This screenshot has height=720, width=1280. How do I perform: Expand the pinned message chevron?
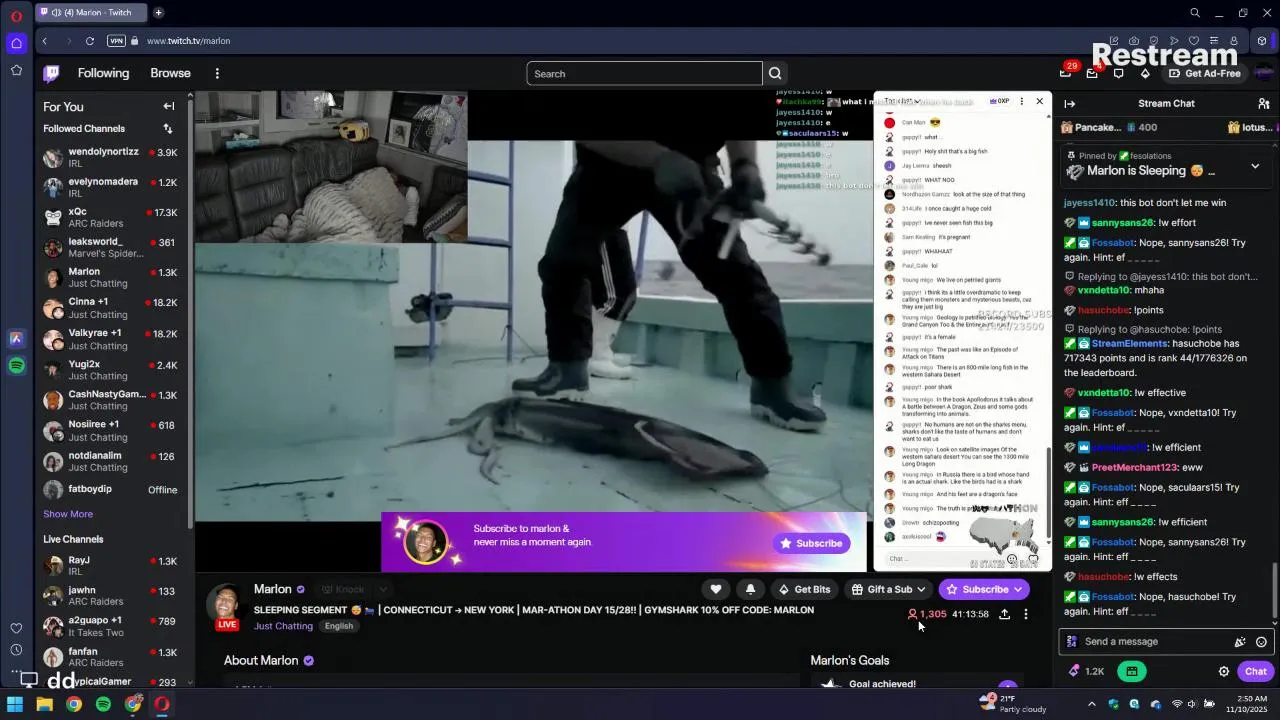pos(1255,167)
